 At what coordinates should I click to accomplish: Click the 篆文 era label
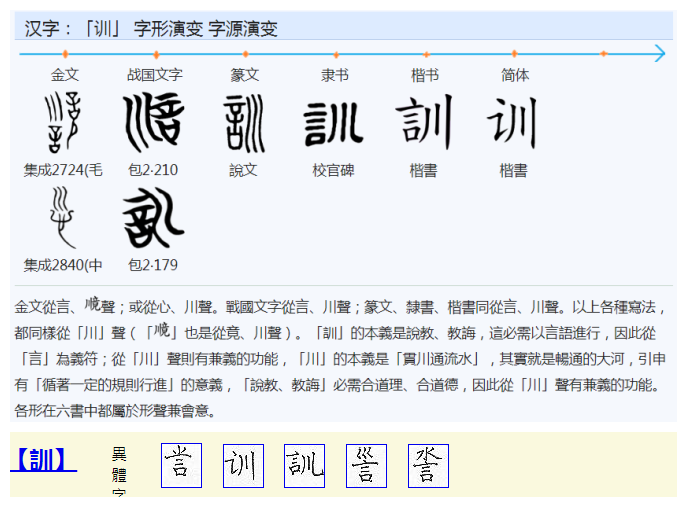coord(245,75)
